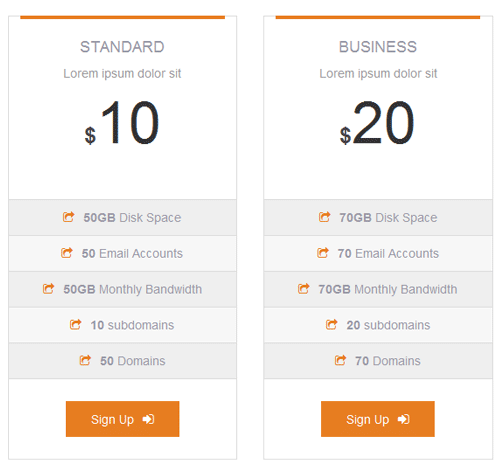
Task: Click the '70GB Monthly Bandwidth' feature text
Action: pos(388,289)
